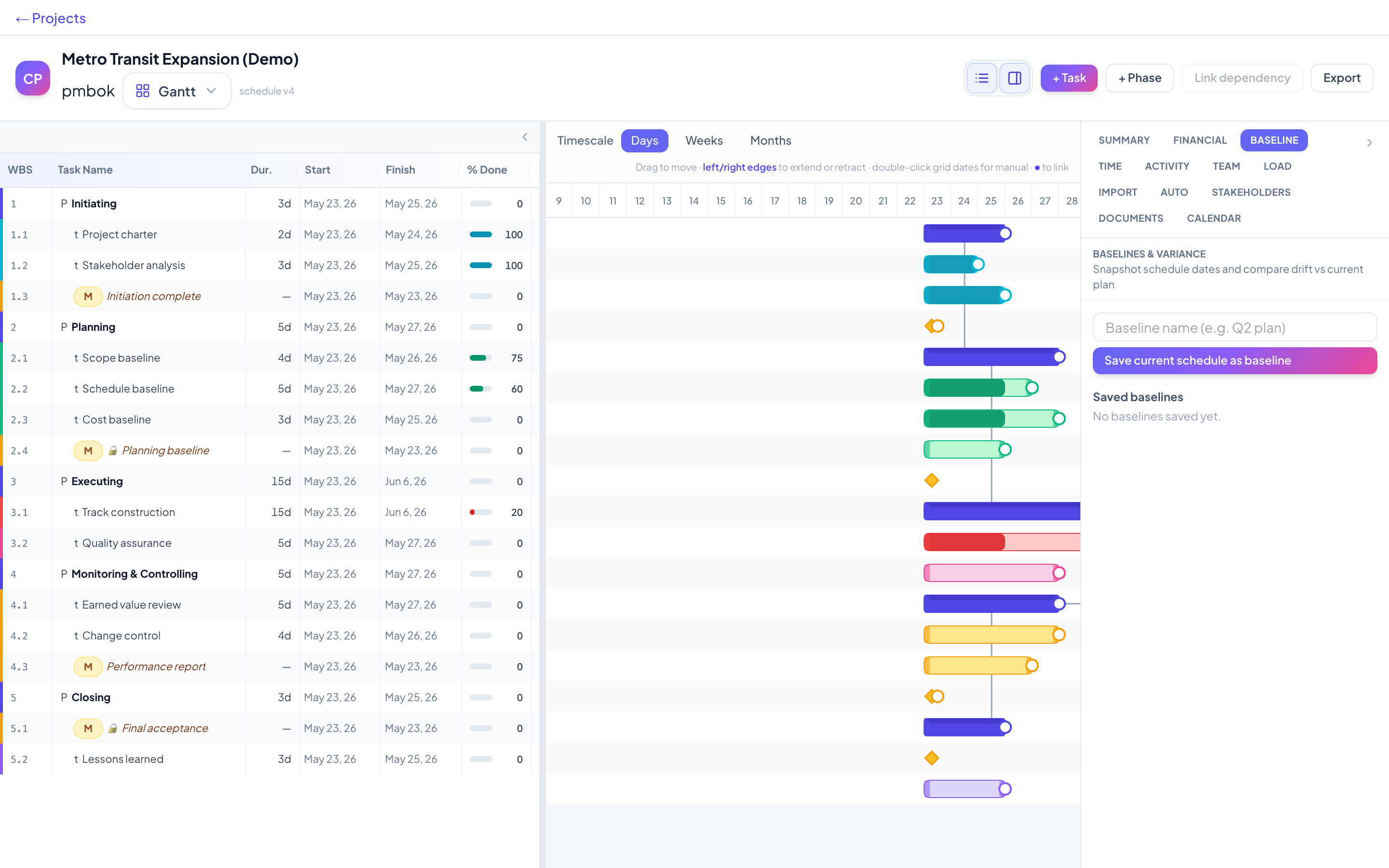Click the Task Name column header
Viewport: 1389px width, 868px height.
pyautogui.click(x=85, y=170)
